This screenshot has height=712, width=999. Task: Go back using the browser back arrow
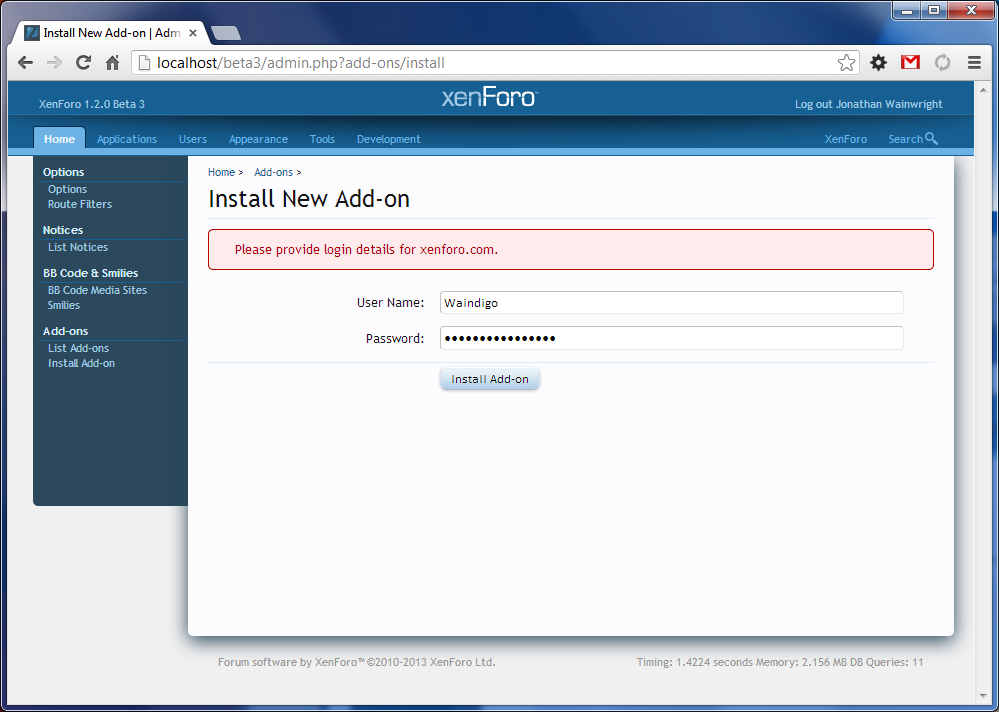coord(25,62)
